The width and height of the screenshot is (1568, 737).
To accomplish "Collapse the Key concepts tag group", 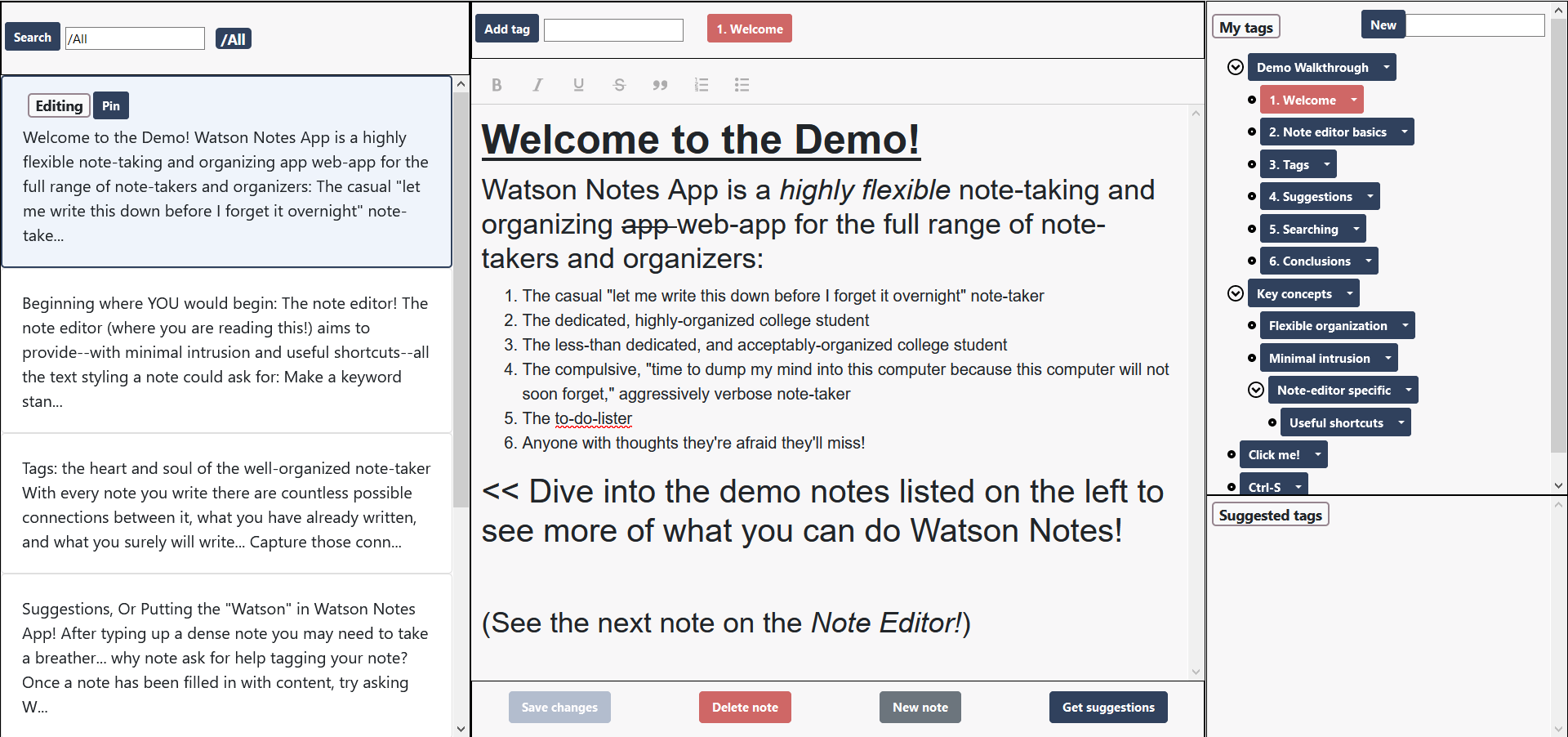I will [x=1236, y=293].
